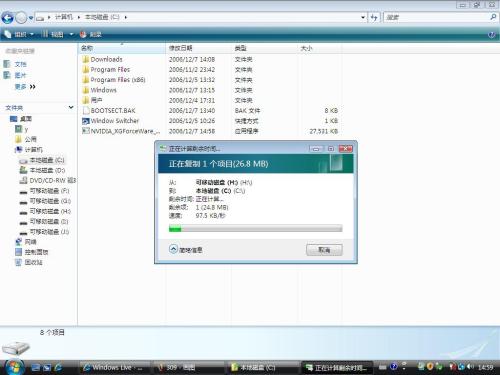Go back with the Explorer back arrow
The image size is (500, 375).
tap(7, 18)
